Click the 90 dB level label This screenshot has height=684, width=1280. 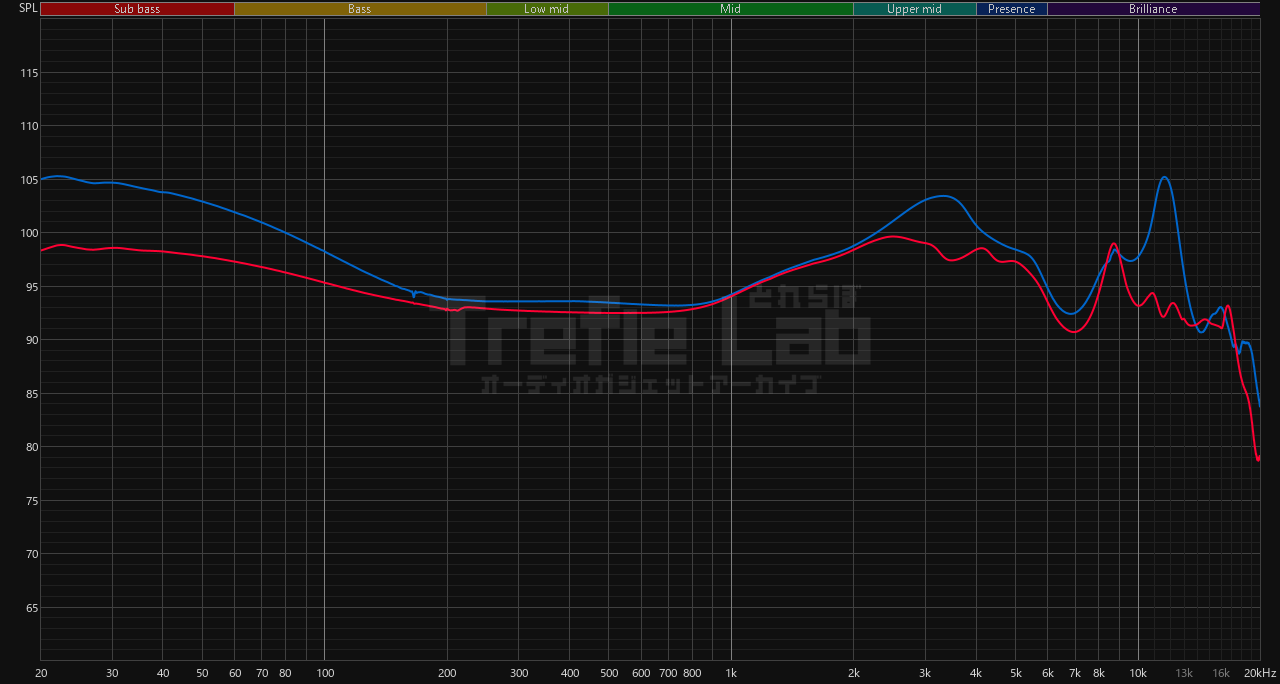coord(31,340)
